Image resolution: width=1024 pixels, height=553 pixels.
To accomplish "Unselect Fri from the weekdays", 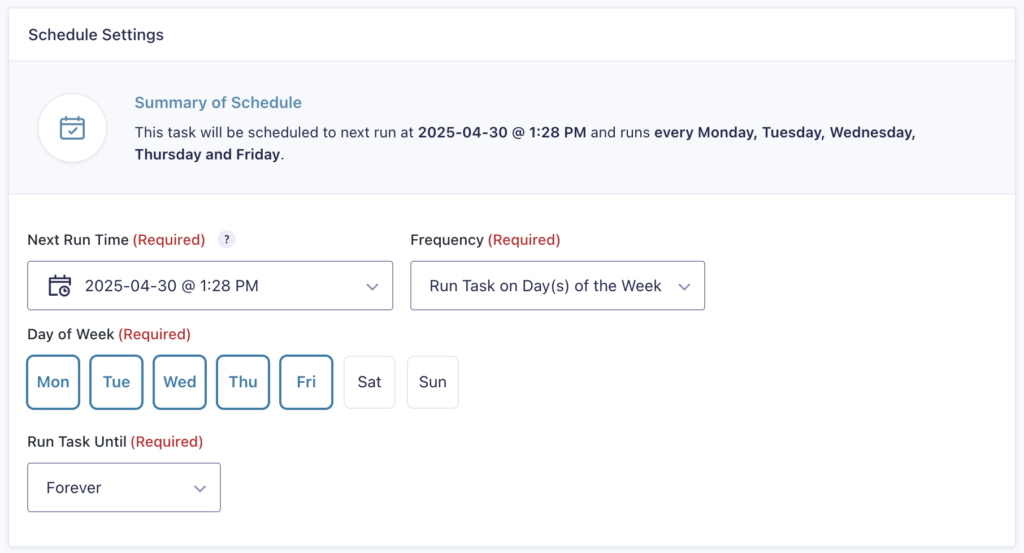I will [x=306, y=382].
